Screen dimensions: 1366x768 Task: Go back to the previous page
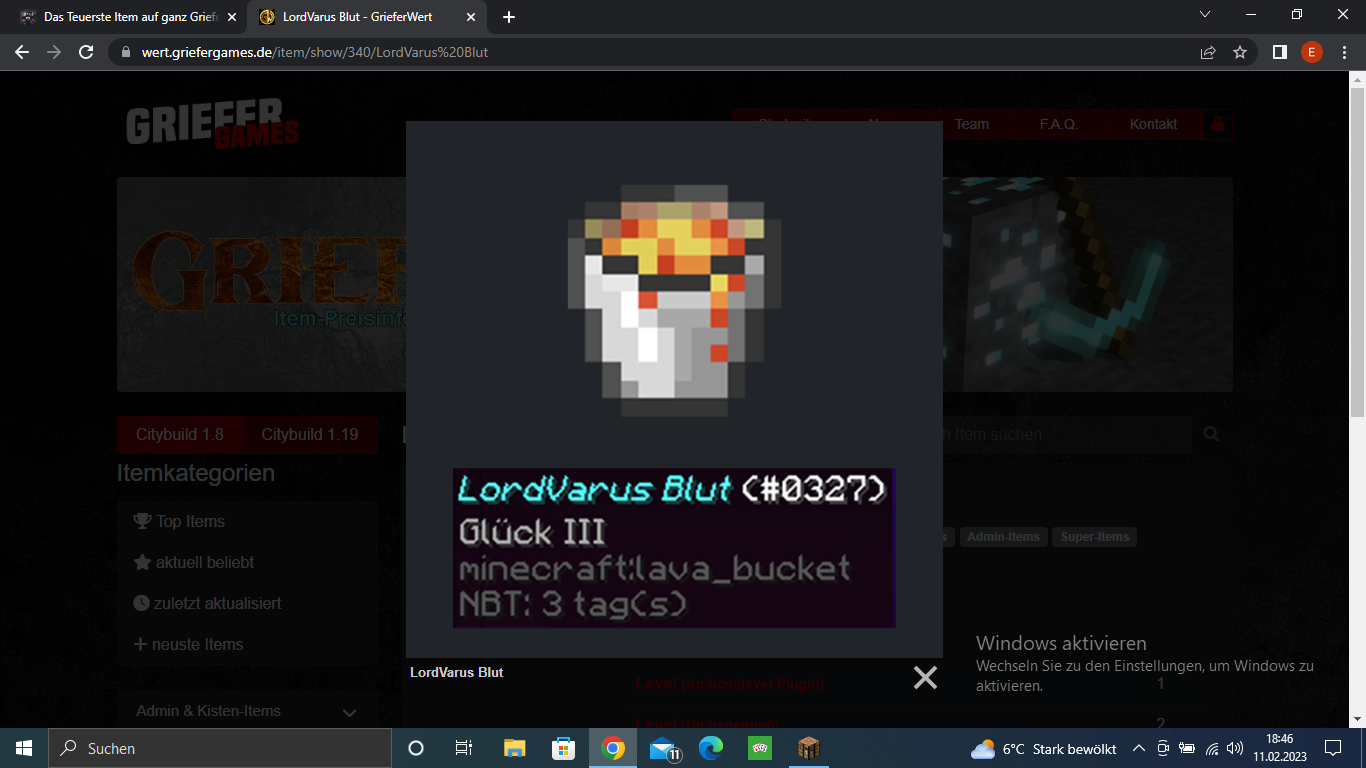[22, 52]
